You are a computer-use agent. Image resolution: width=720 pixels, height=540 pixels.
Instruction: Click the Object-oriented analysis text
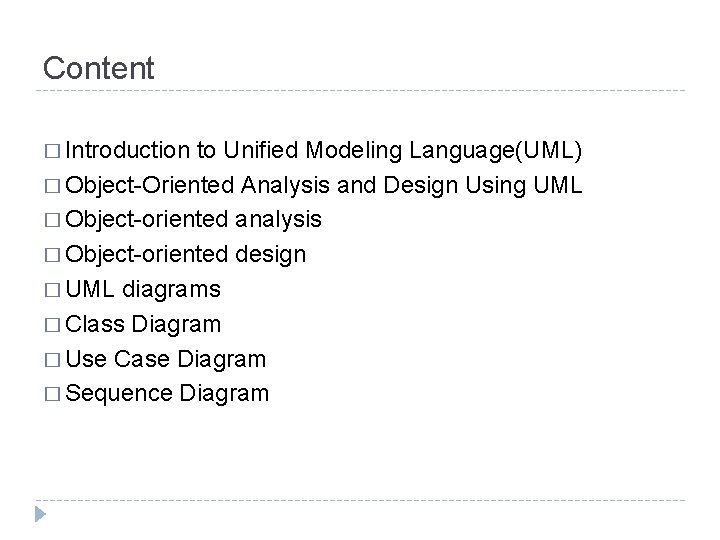click(194, 221)
